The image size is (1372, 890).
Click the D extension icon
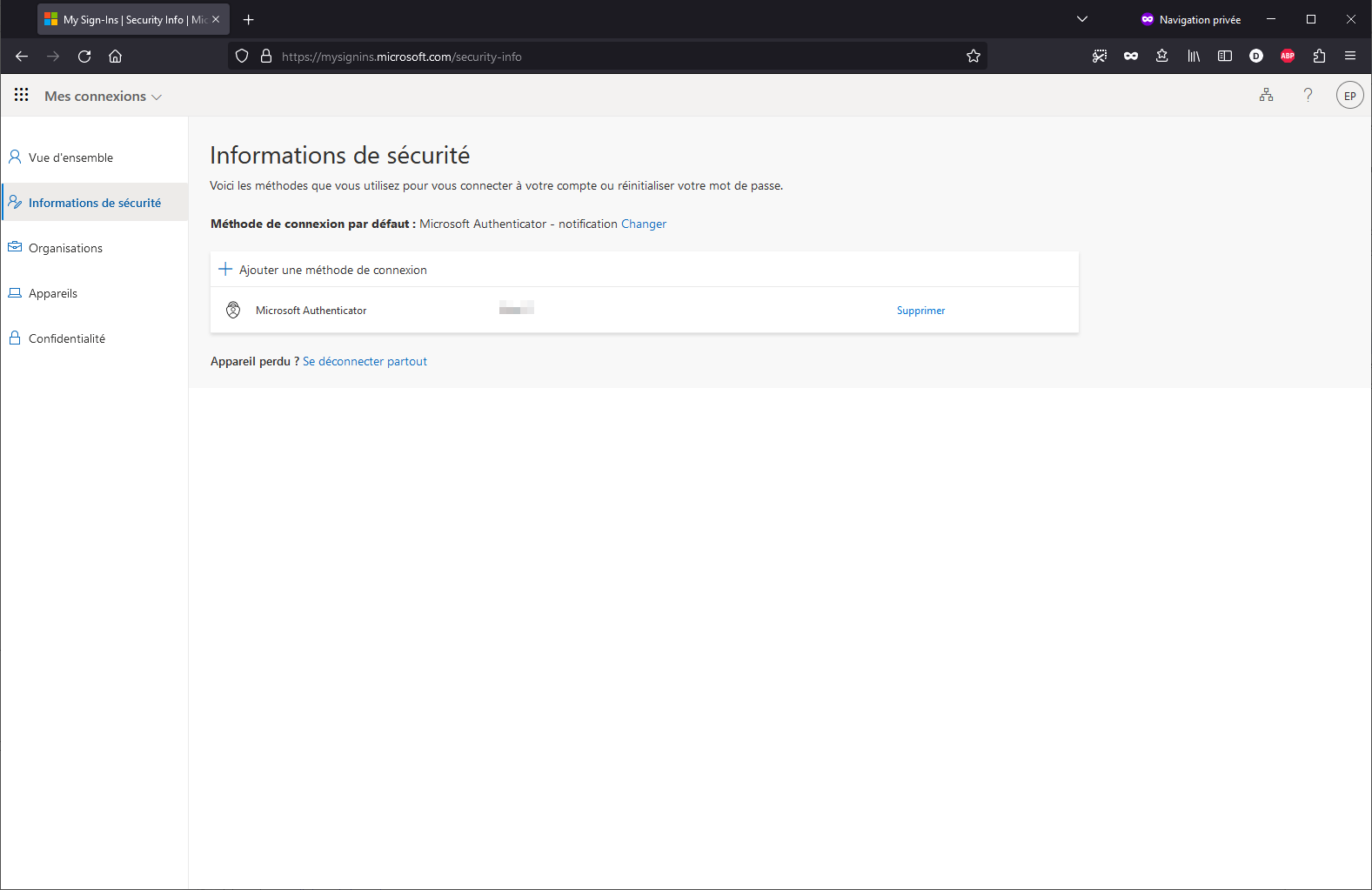pyautogui.click(x=1256, y=56)
